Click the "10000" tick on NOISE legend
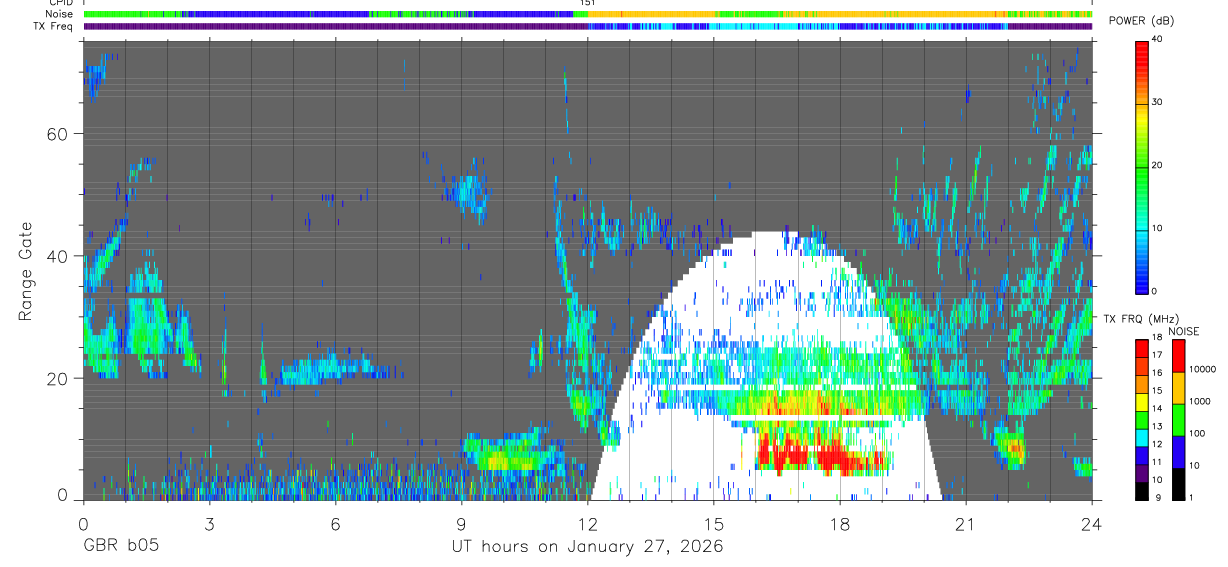1228x567 pixels. point(1202,369)
